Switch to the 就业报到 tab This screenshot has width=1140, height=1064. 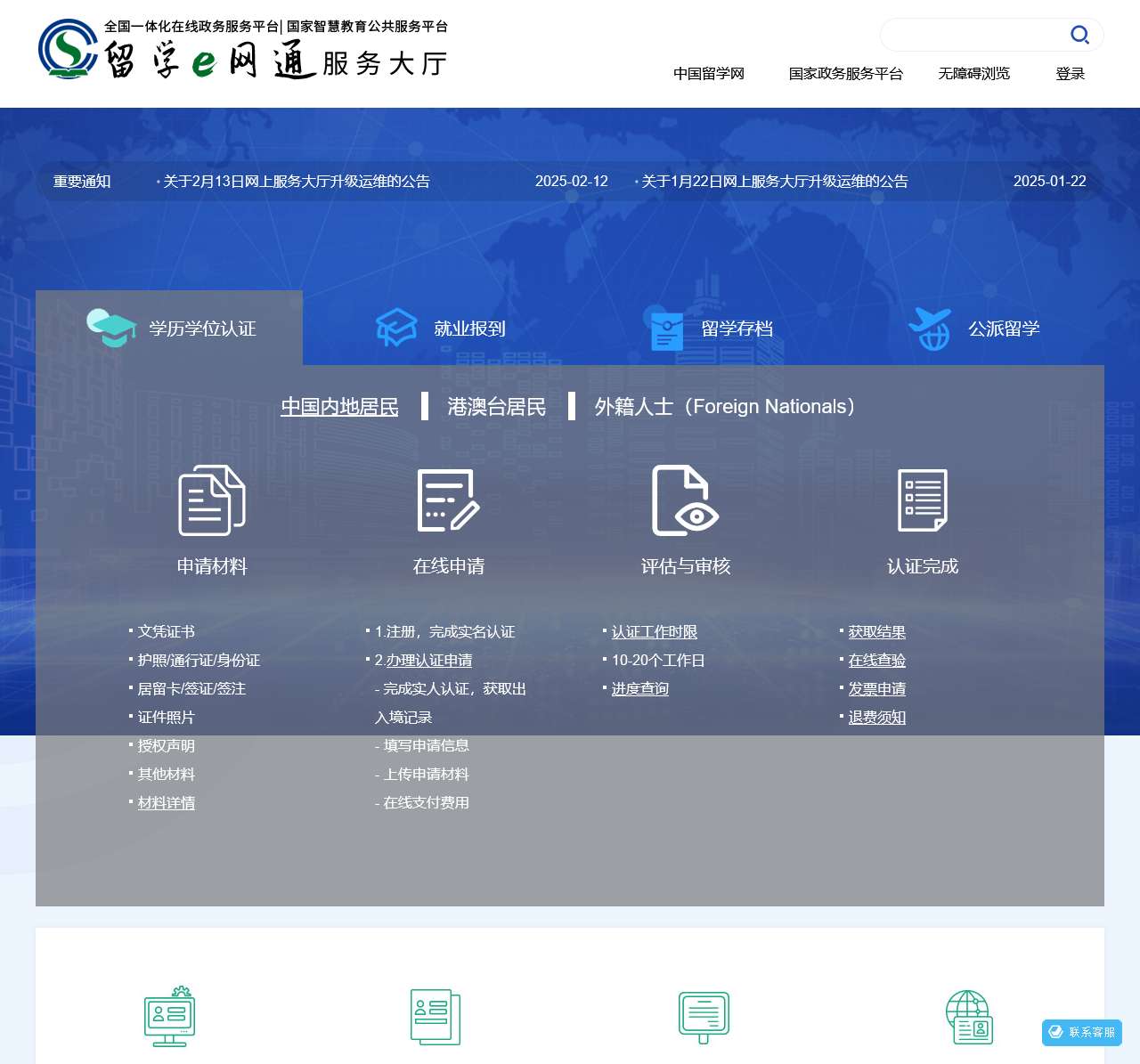click(441, 329)
